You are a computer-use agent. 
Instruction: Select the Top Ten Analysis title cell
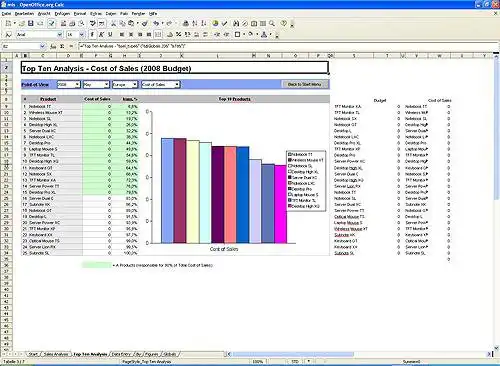(175, 68)
